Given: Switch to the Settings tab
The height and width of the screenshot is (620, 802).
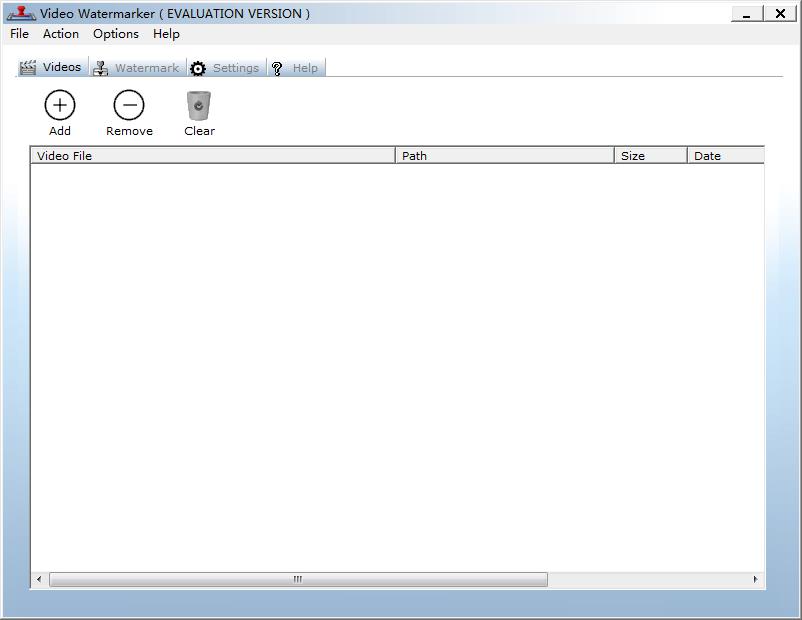Looking at the screenshot, I should point(227,68).
